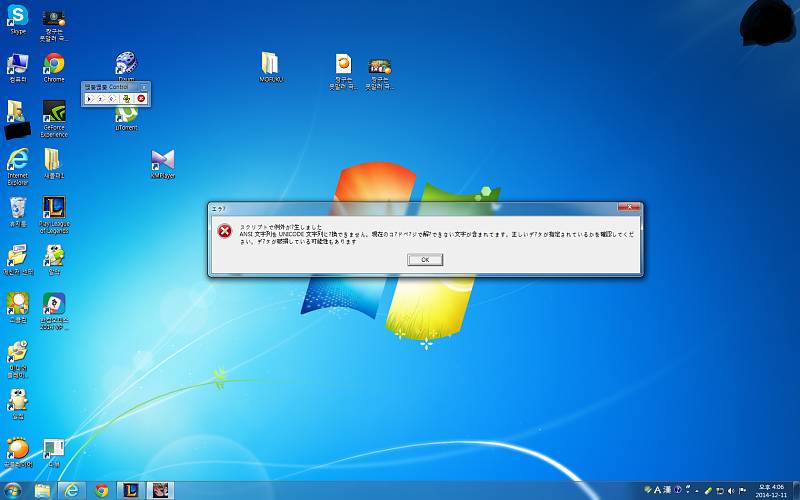The width and height of the screenshot is (800, 500).
Task: Open Internet Explorer desktop shortcut
Action: click(x=18, y=160)
